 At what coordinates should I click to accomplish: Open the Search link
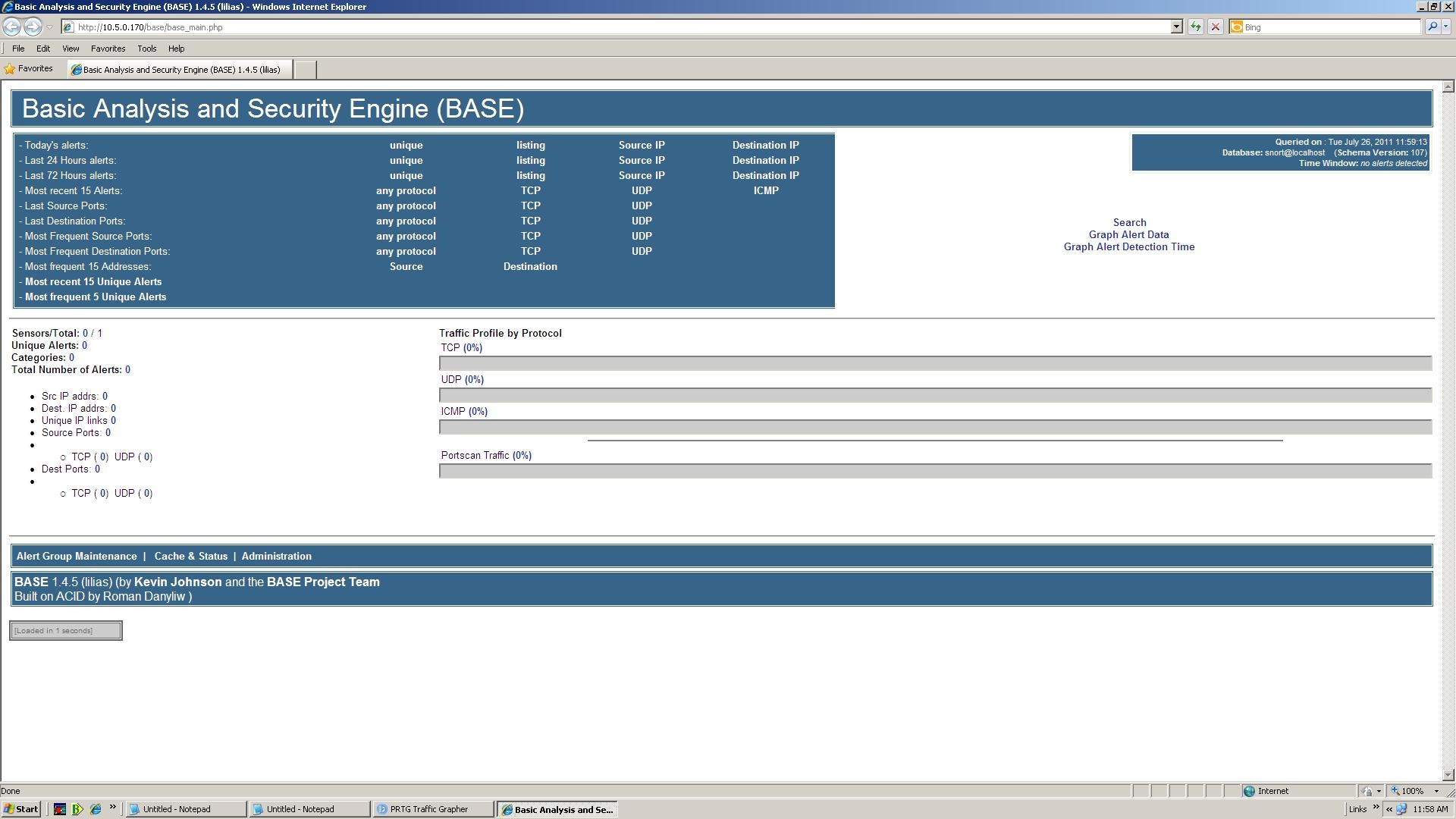(1129, 223)
